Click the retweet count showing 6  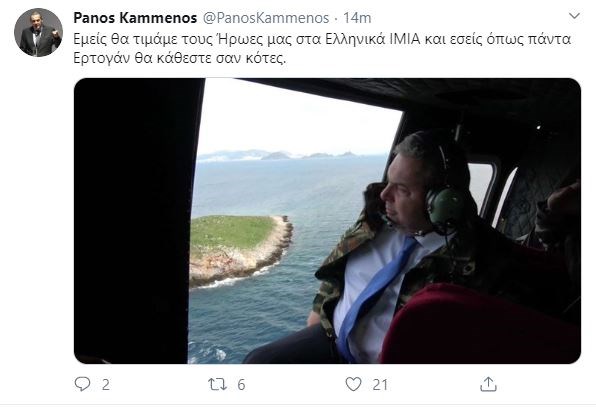tap(241, 385)
